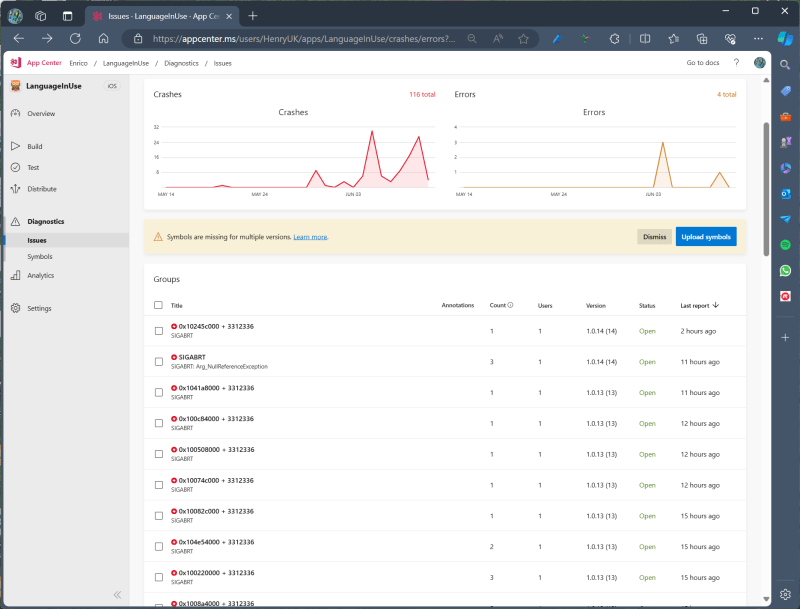Check the 0x100220000 + 3312336 row checkbox
Viewport: 800px width, 609px height.
[159, 577]
